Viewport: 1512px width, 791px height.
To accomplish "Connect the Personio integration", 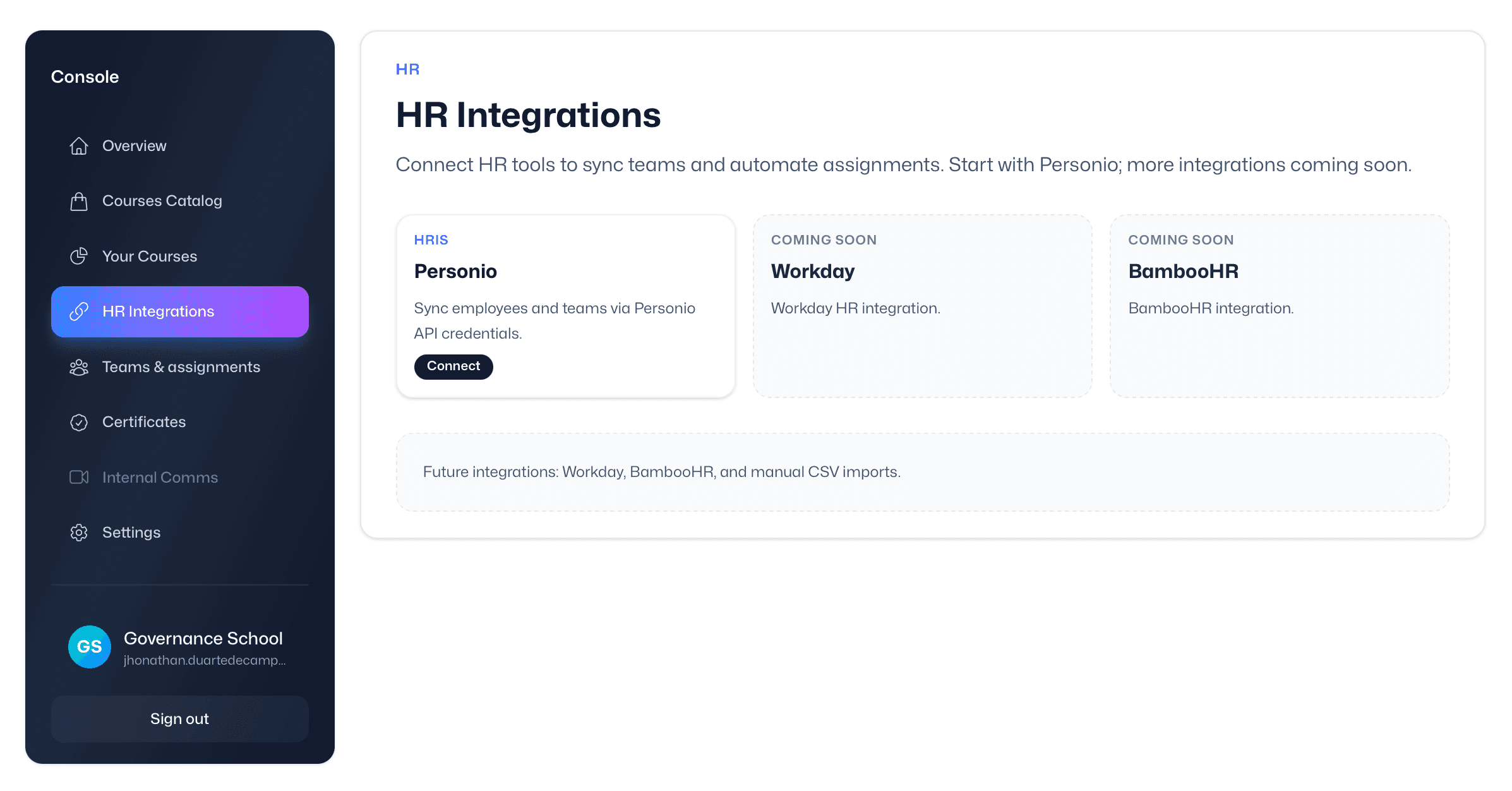I will click(453, 366).
